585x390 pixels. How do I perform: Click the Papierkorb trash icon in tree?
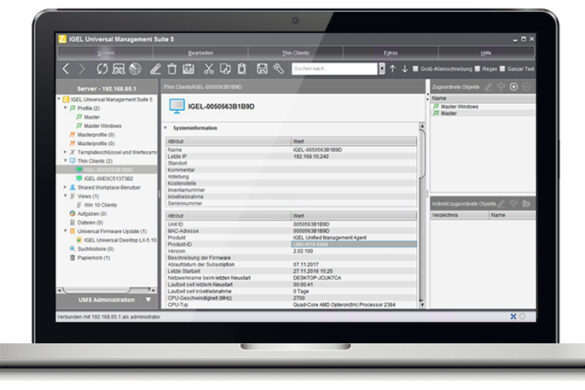tap(73, 258)
